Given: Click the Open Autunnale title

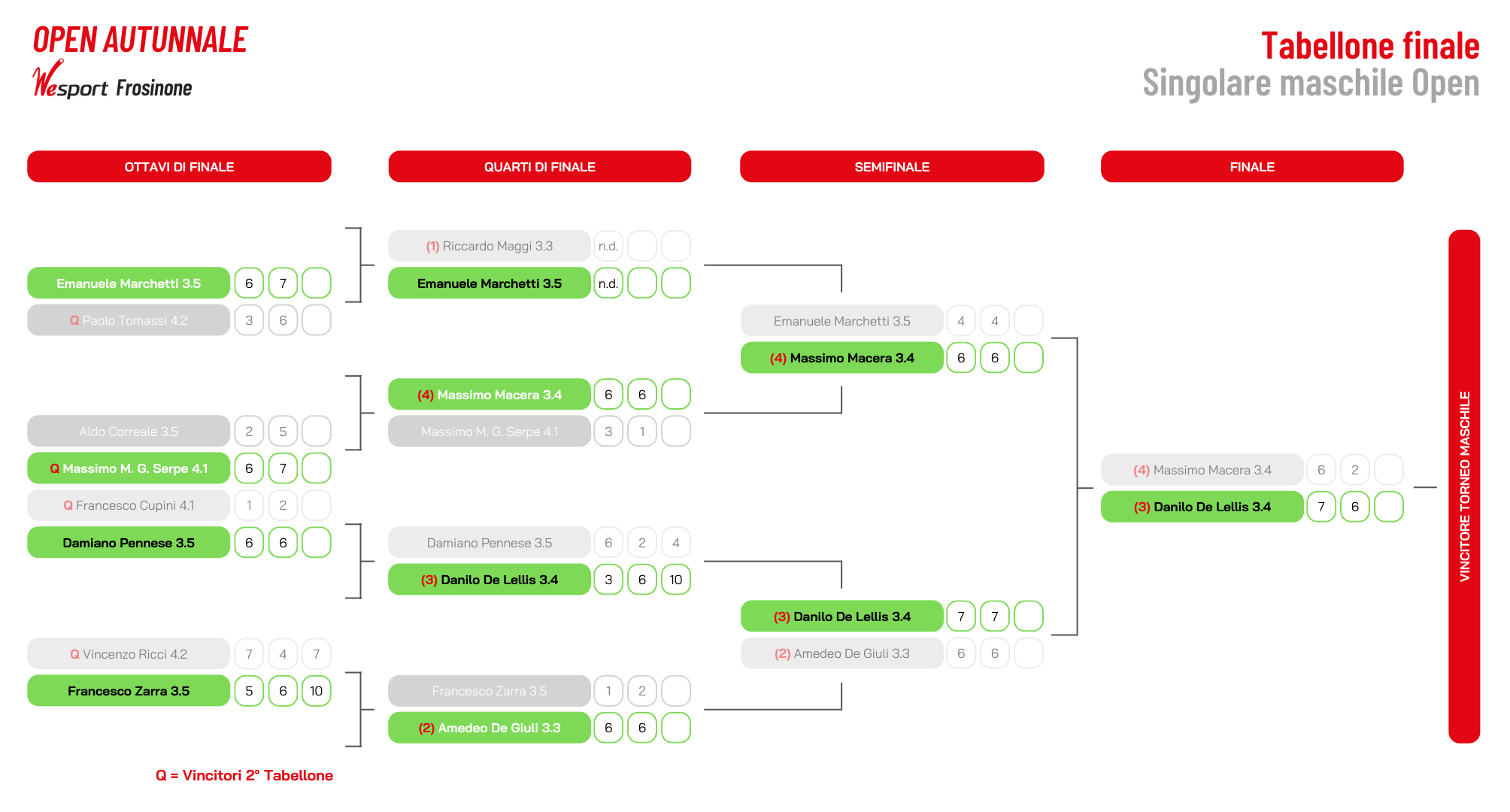Looking at the screenshot, I should [141, 40].
